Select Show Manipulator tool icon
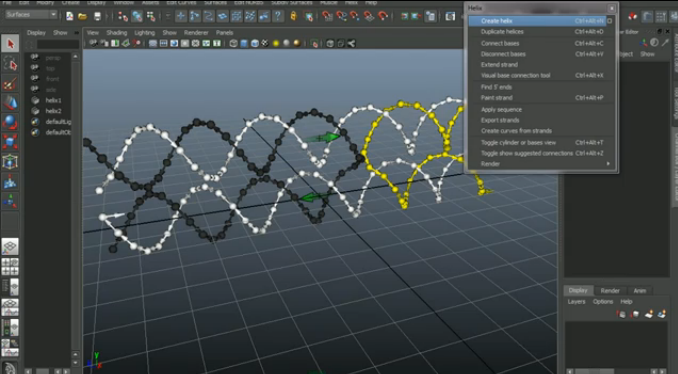The height and width of the screenshot is (374, 678). point(10,201)
